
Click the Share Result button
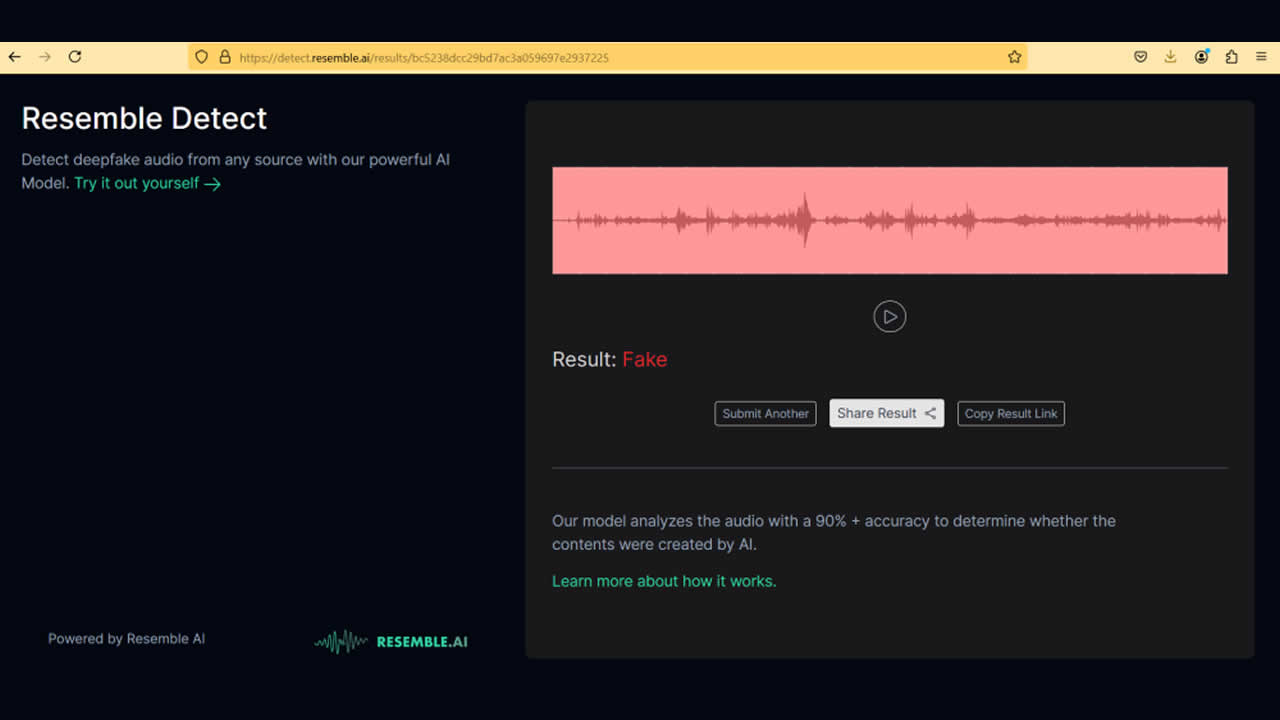[886, 413]
